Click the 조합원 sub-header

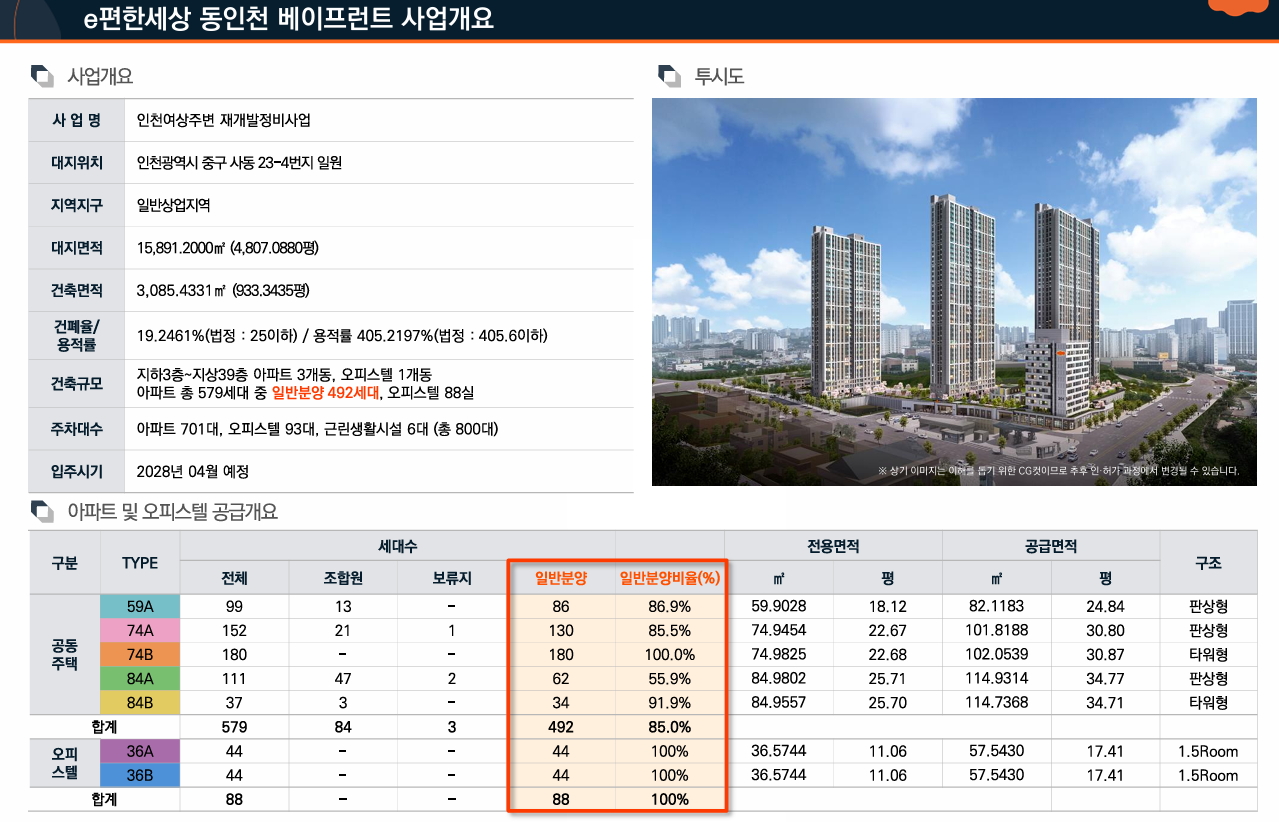click(343, 578)
